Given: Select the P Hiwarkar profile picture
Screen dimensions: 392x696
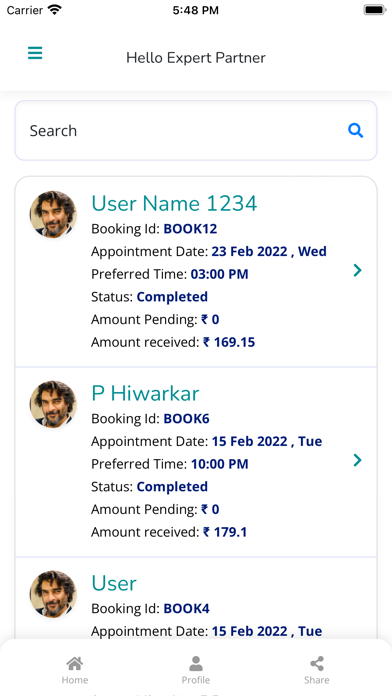Looking at the screenshot, I should (53, 404).
